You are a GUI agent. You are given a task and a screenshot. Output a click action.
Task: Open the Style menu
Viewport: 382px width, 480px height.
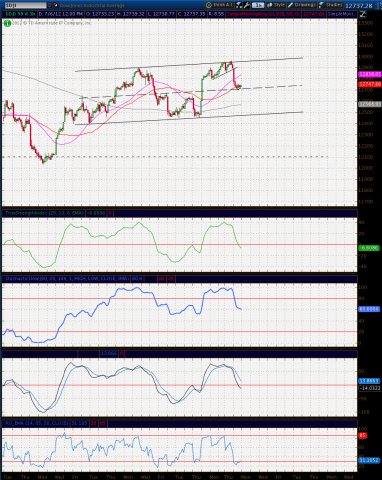coord(276,5)
